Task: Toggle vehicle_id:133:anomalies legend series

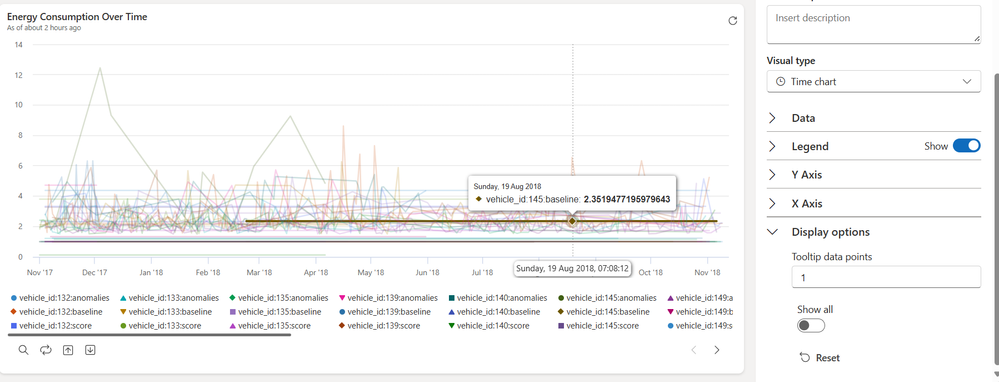Action: coord(169,297)
